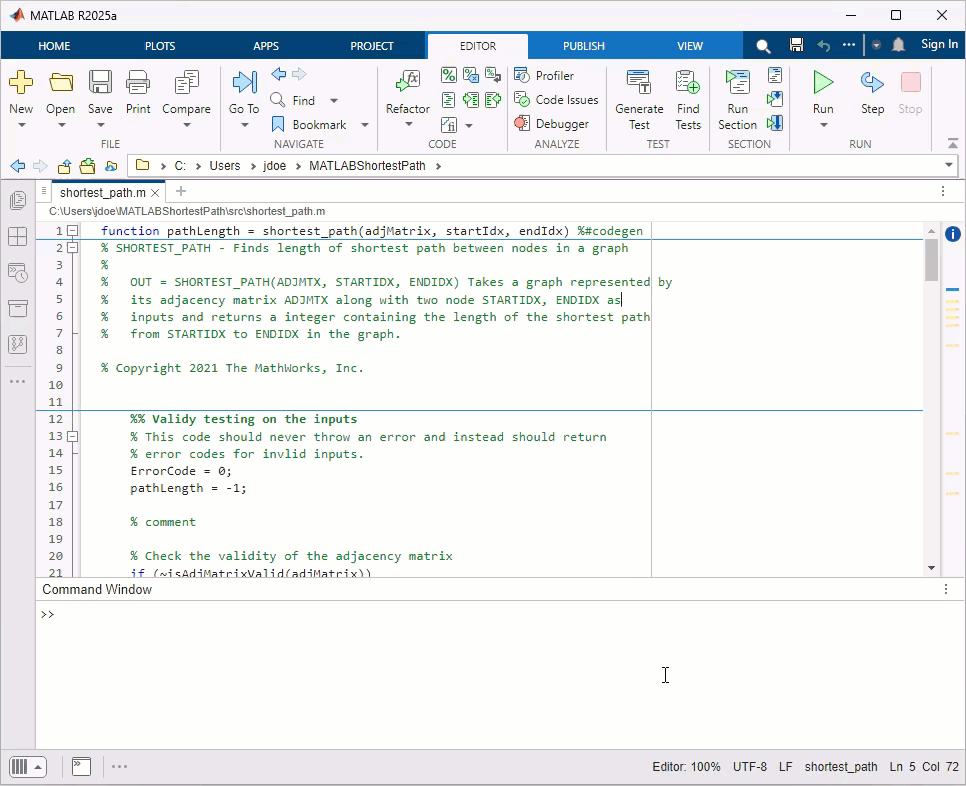Expand the Bookmark dropdown arrow
Image resolution: width=966 pixels, height=786 pixels.
(365, 125)
